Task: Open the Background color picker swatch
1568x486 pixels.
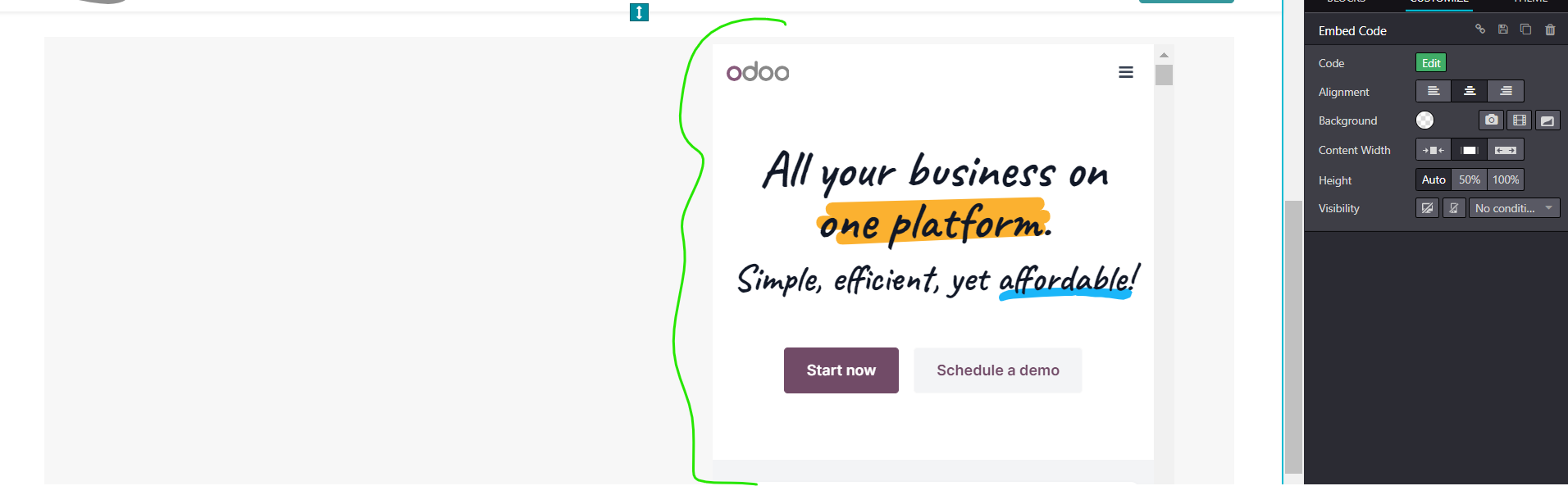Action: (1425, 120)
